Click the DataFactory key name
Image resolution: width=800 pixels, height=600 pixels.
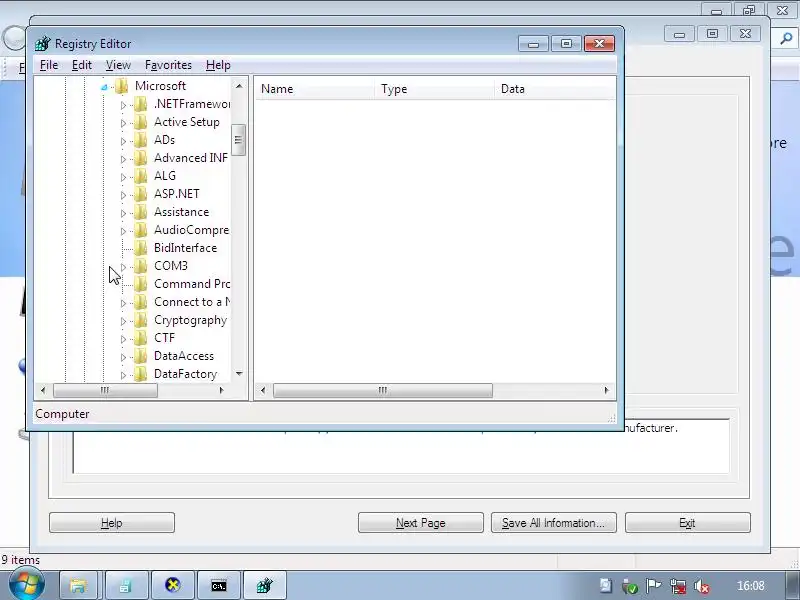pos(185,374)
